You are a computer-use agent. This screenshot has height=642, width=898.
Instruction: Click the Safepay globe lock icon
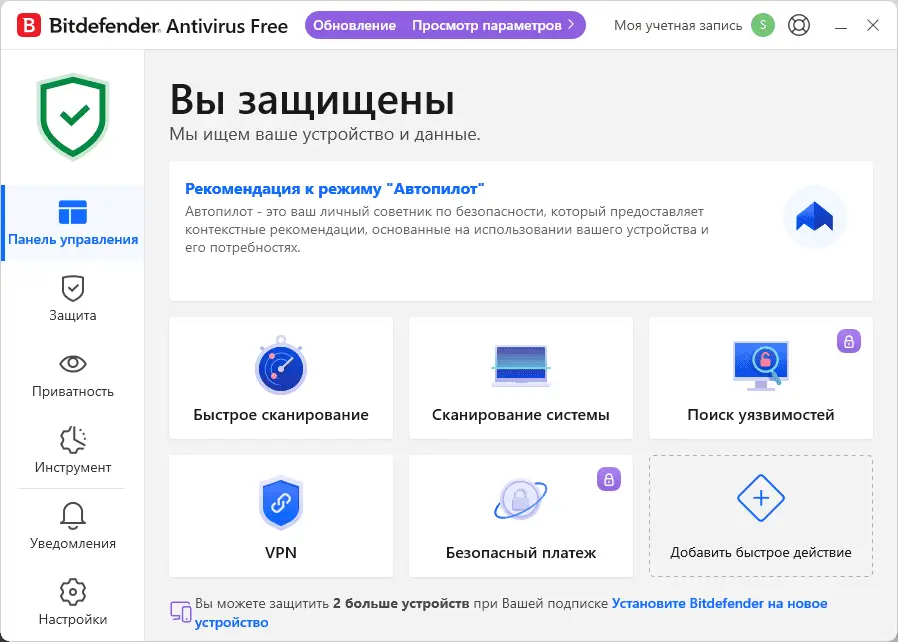click(x=521, y=499)
